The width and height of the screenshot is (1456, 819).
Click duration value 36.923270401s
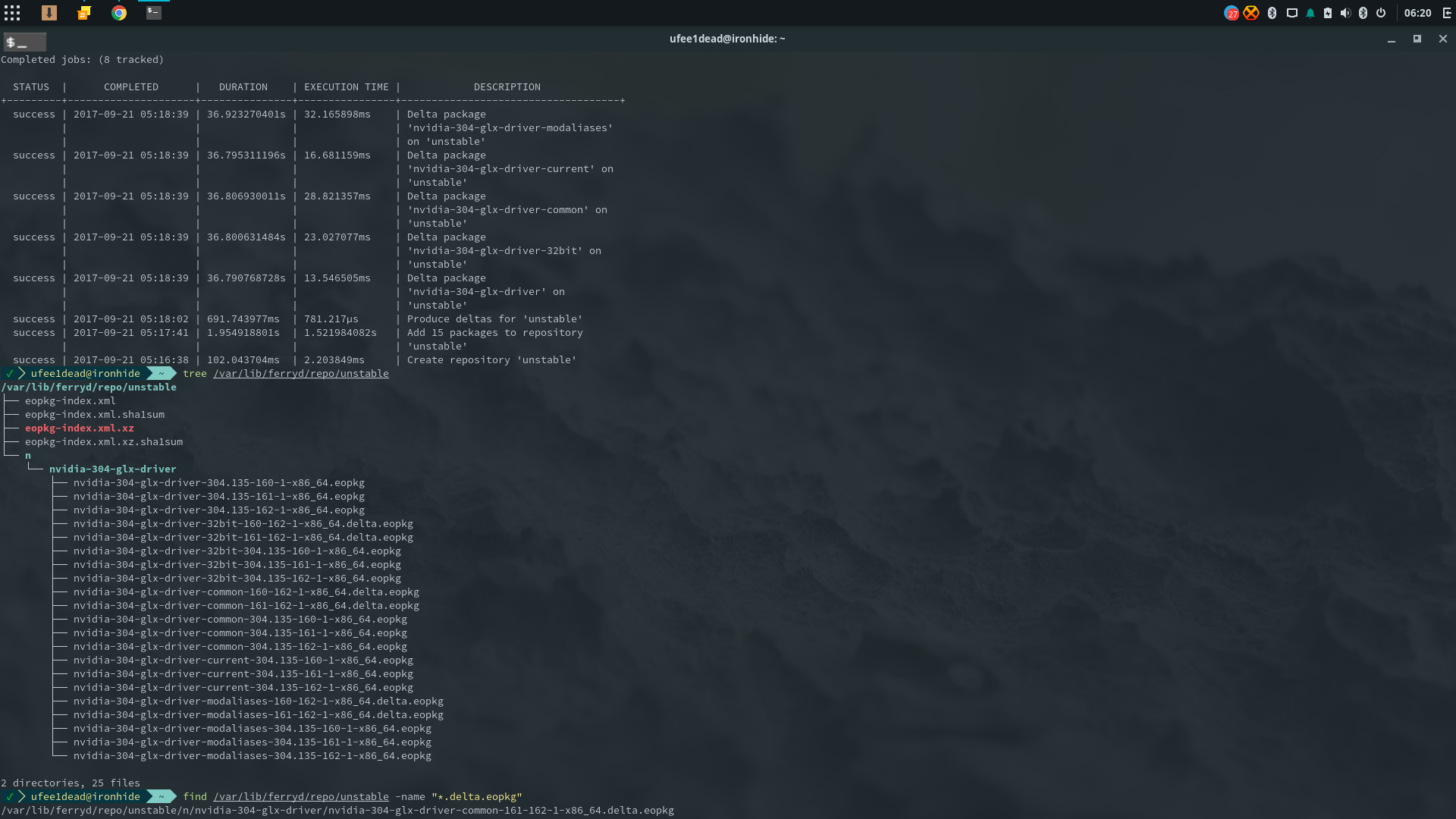pos(246,115)
